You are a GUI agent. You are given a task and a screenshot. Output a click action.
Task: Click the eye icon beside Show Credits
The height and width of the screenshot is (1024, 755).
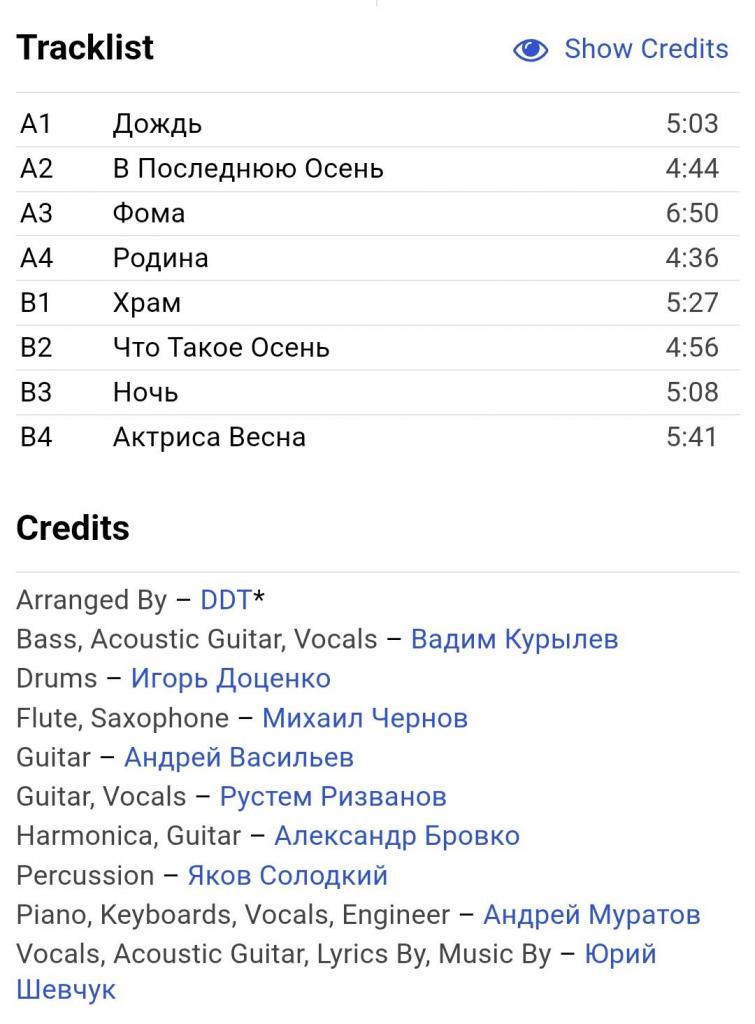[530, 50]
